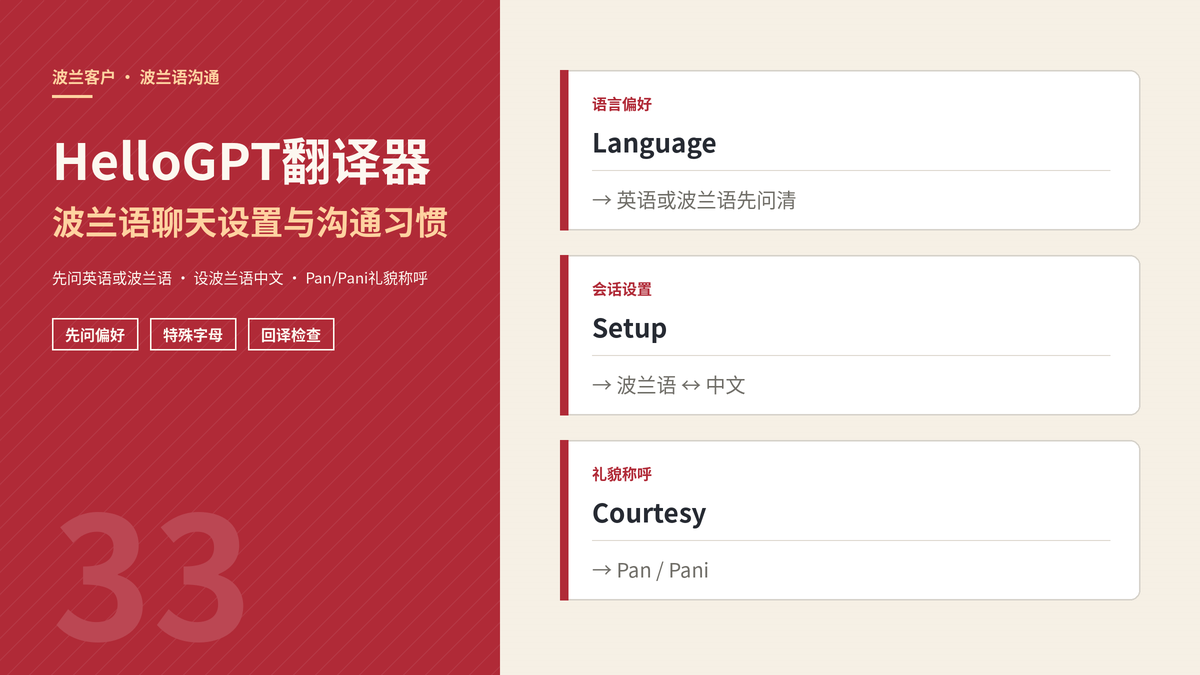Click the text 英语或波兰语先问清
The width and height of the screenshot is (1200, 675).
click(706, 200)
